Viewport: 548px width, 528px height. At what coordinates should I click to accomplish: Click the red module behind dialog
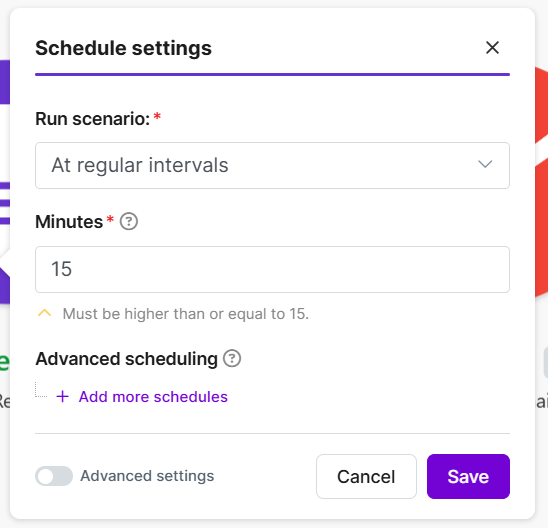(541, 182)
